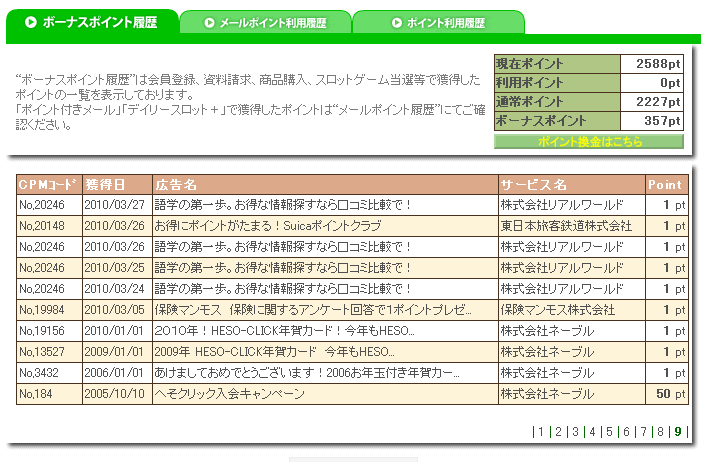Click the Suicaポイントクラブ ad name
Image resolution: width=707 pixels, height=462 pixels.
pos(268,226)
